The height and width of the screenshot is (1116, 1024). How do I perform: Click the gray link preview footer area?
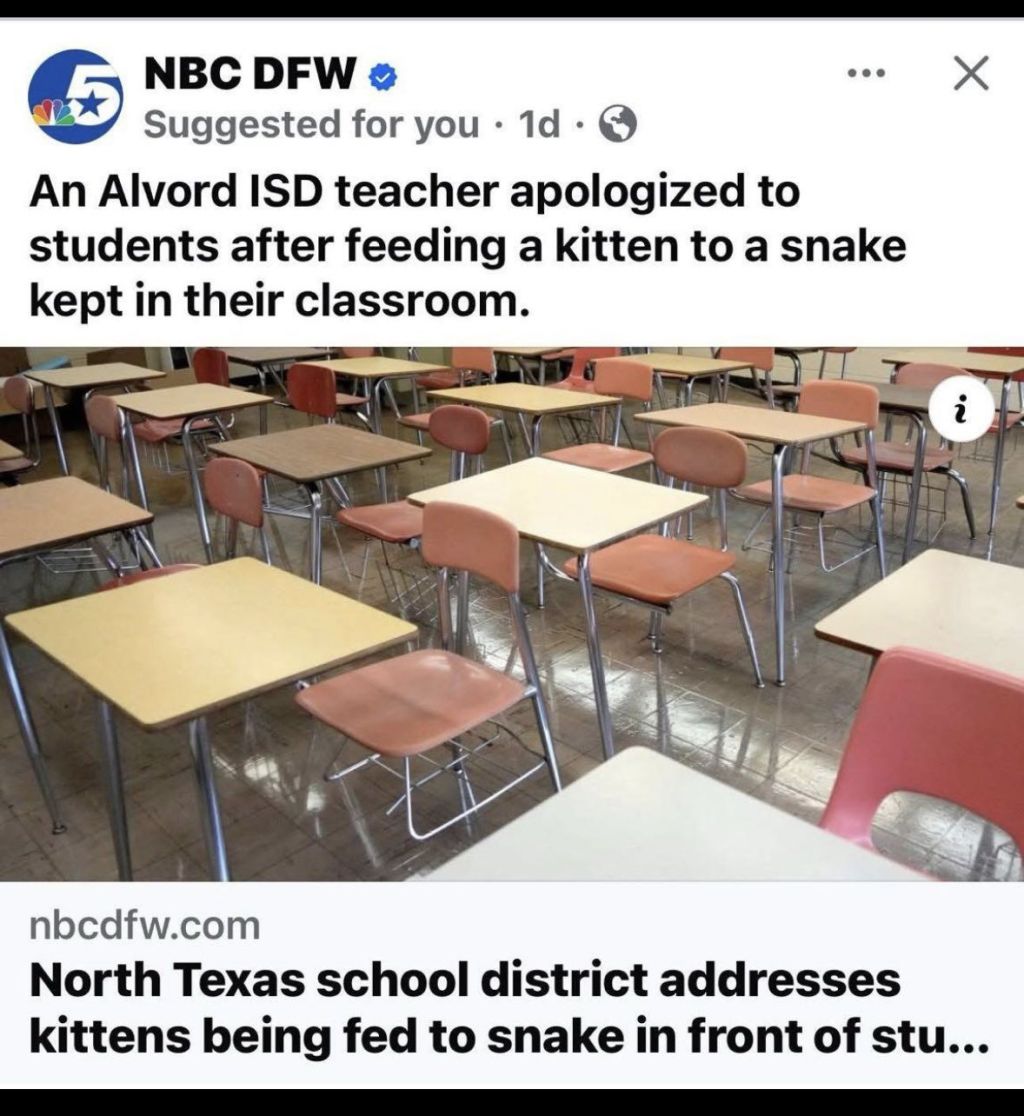coord(512,985)
